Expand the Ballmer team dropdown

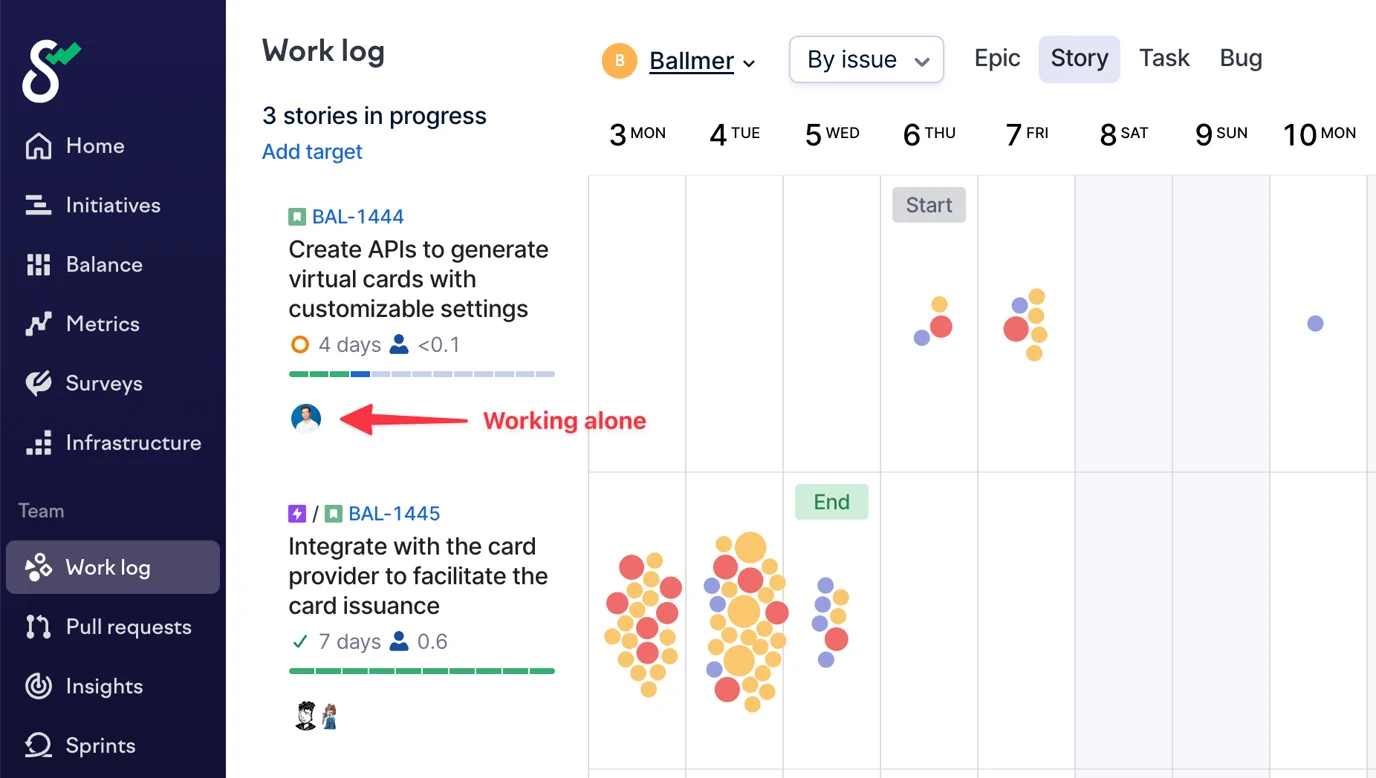coord(700,62)
